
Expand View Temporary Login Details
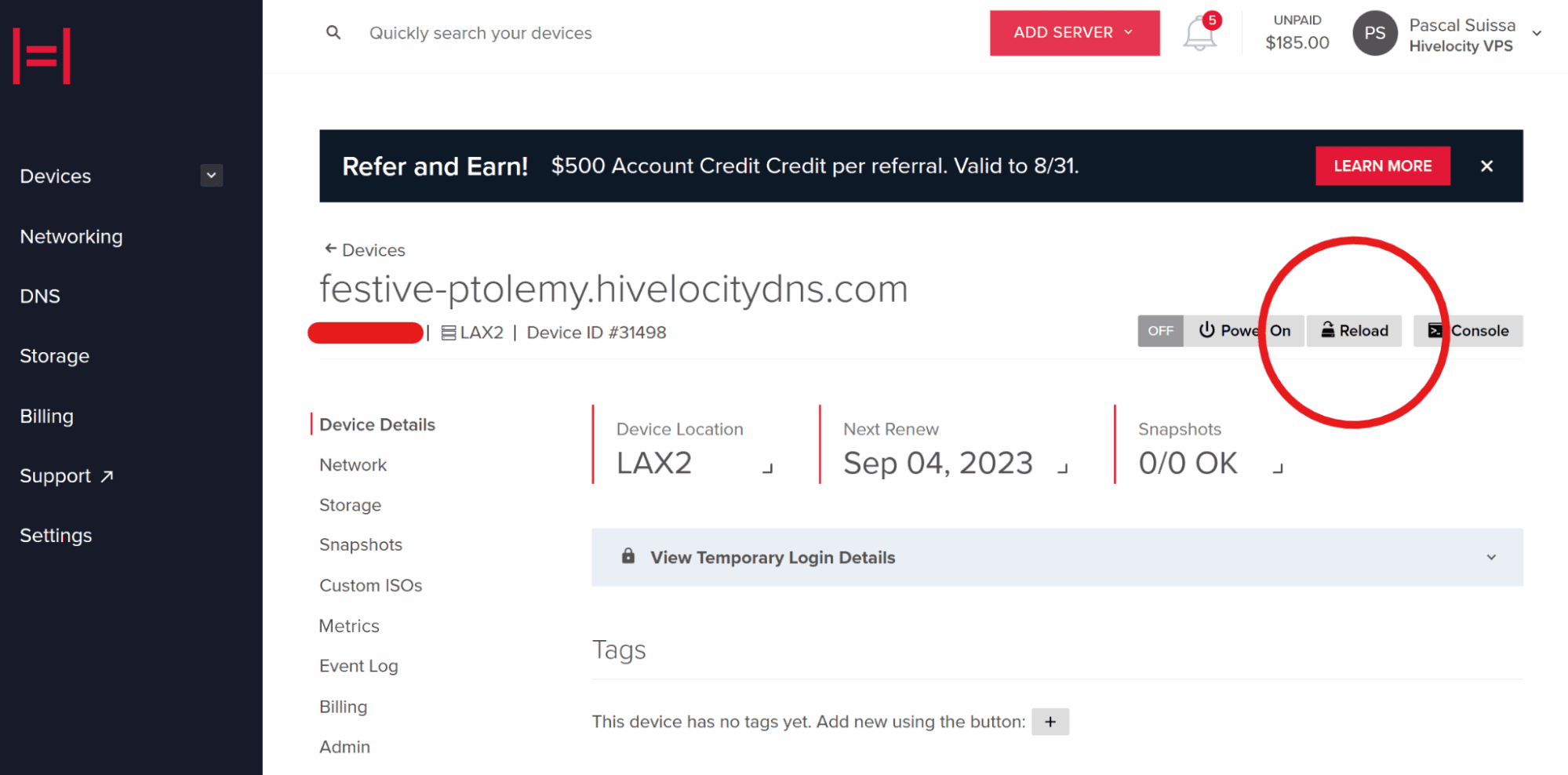[x=1057, y=558]
